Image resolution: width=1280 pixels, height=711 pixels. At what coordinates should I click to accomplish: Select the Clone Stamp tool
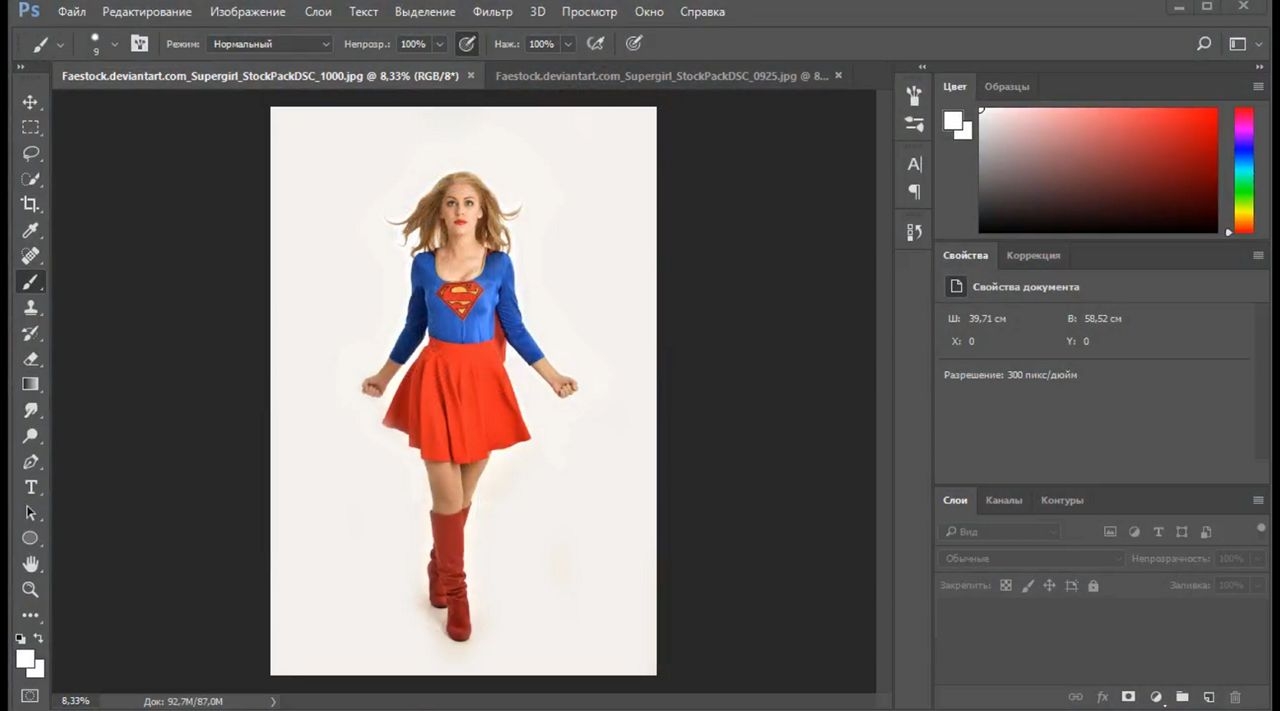pyautogui.click(x=30, y=307)
